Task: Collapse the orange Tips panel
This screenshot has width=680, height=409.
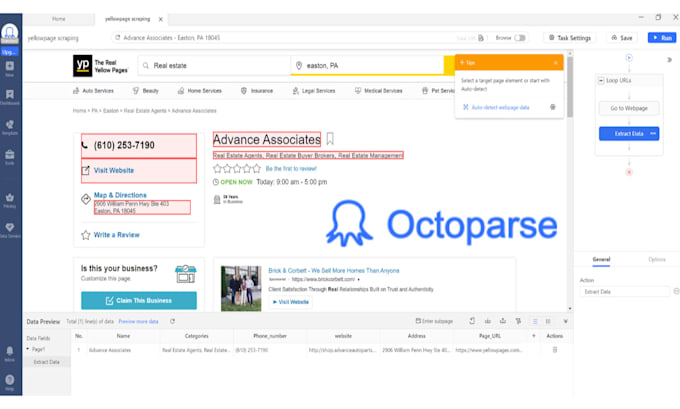Action: [556, 63]
